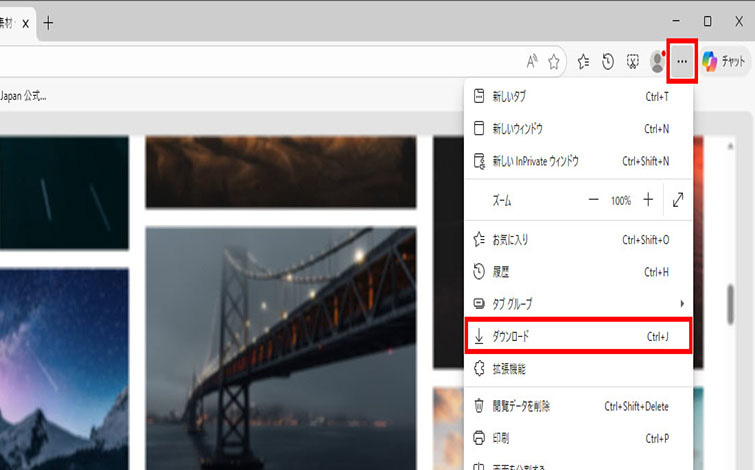Open 新しい InPrivate ウィンドウ
This screenshot has width=755, height=470.
coord(578,161)
